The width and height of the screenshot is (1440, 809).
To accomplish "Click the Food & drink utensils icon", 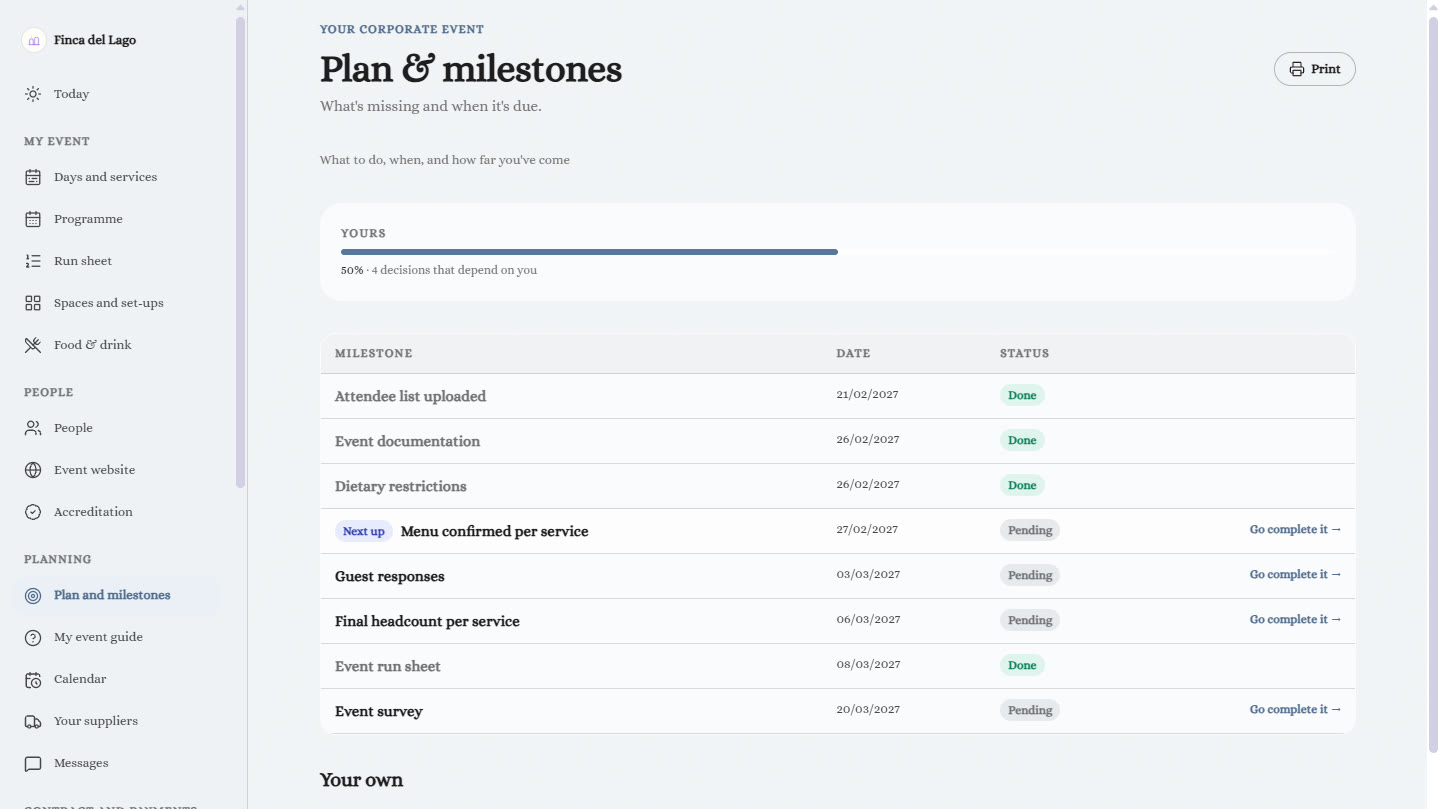I will [x=33, y=345].
